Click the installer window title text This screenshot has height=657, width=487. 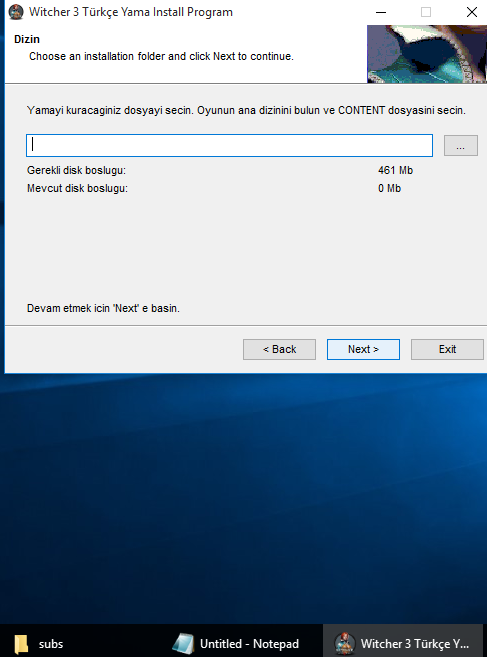click(x=131, y=12)
